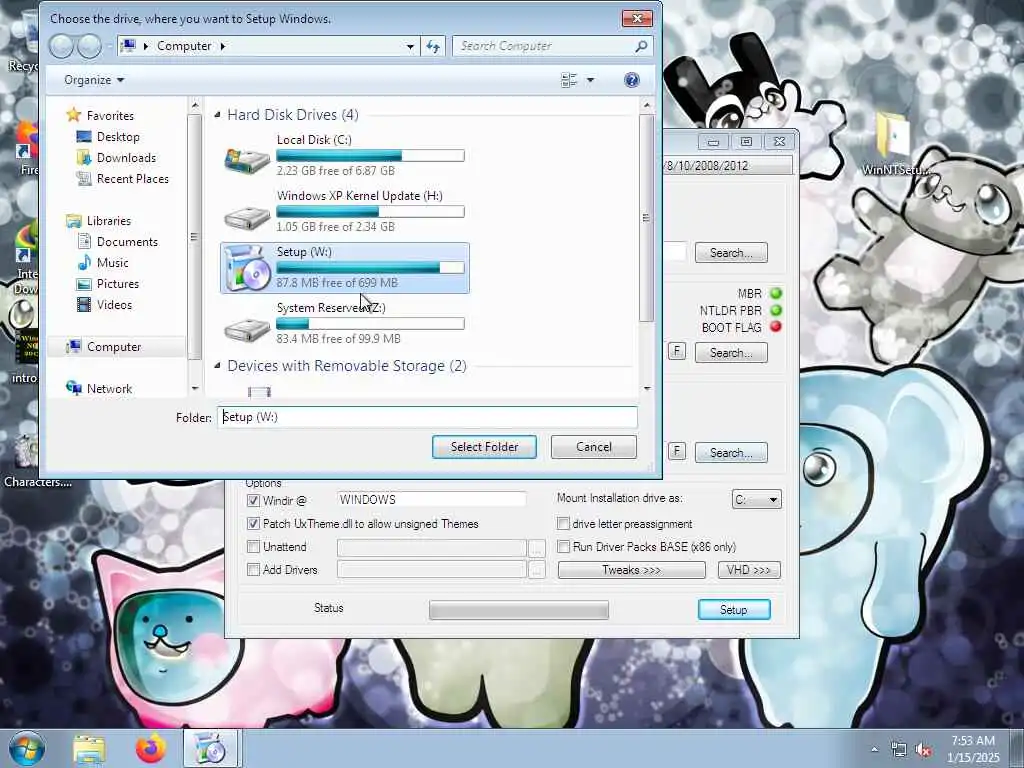This screenshot has height=768, width=1024.
Task: Click file list vertical scrollbar
Action: (x=647, y=217)
